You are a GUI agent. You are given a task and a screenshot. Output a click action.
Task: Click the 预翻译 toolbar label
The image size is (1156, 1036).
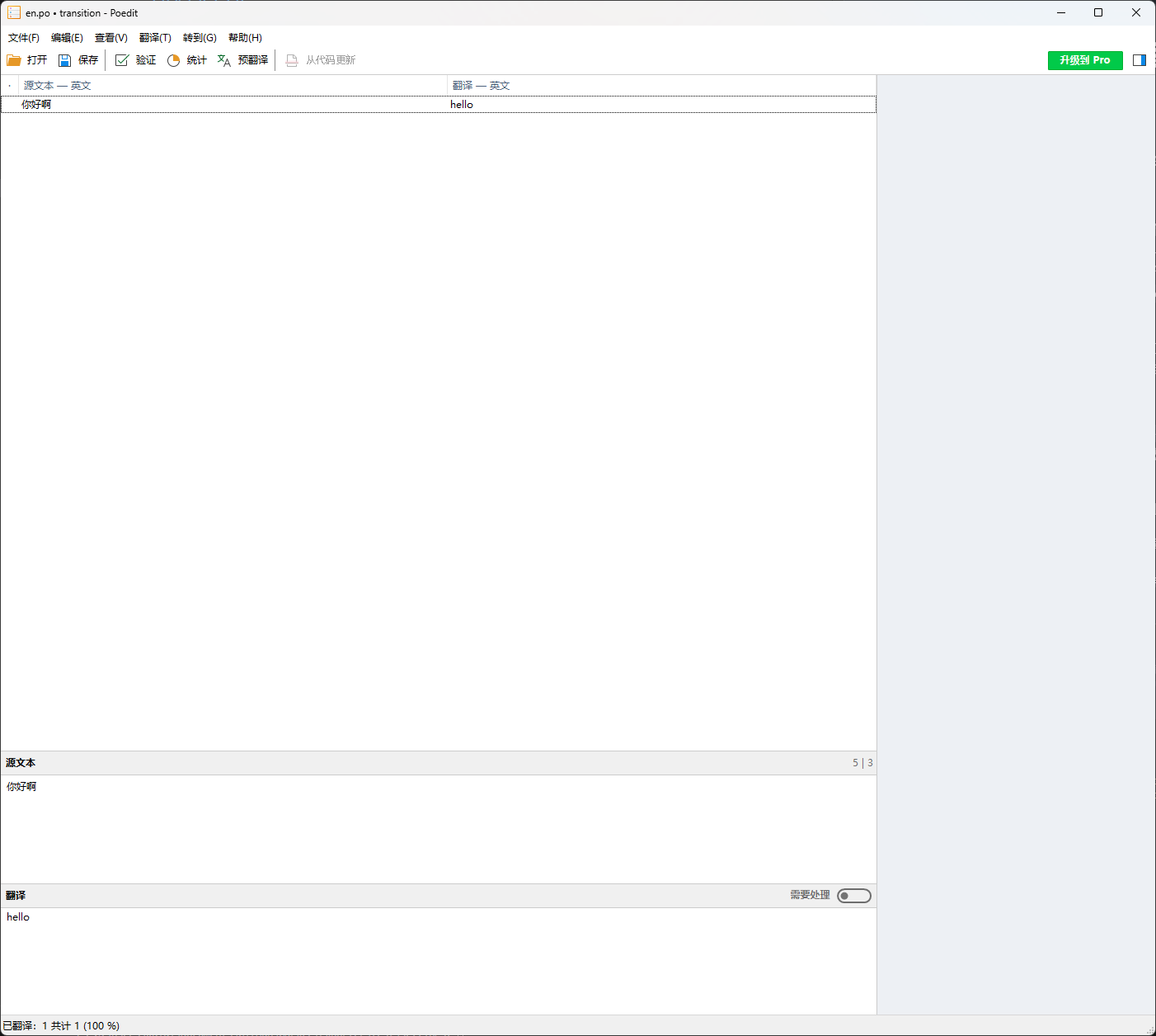coord(253,60)
